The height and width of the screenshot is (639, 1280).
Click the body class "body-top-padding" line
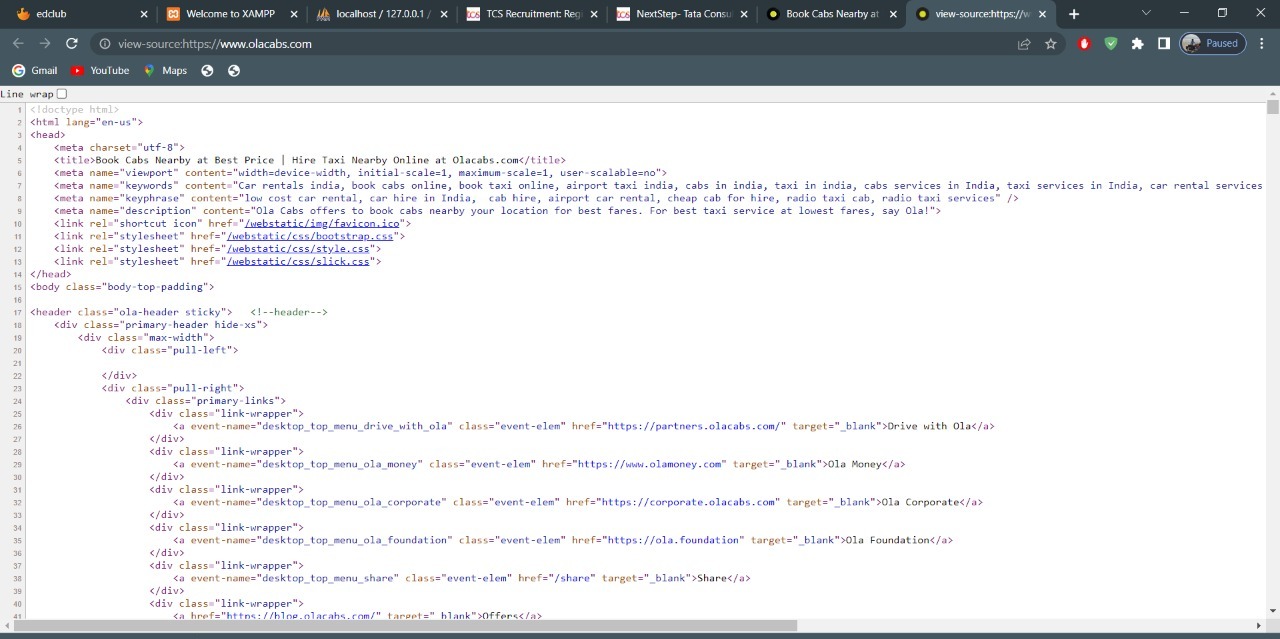click(122, 287)
